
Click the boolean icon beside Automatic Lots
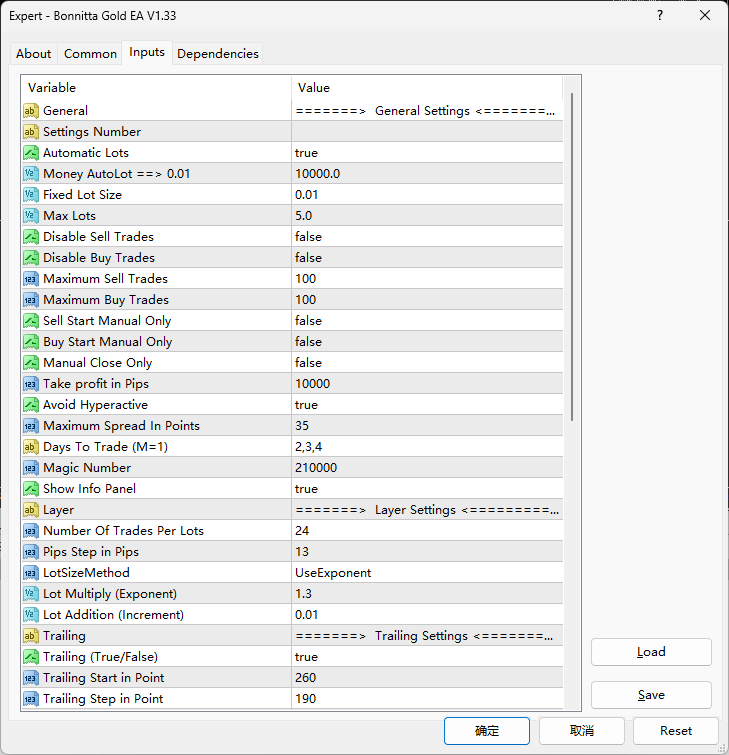click(x=31, y=153)
